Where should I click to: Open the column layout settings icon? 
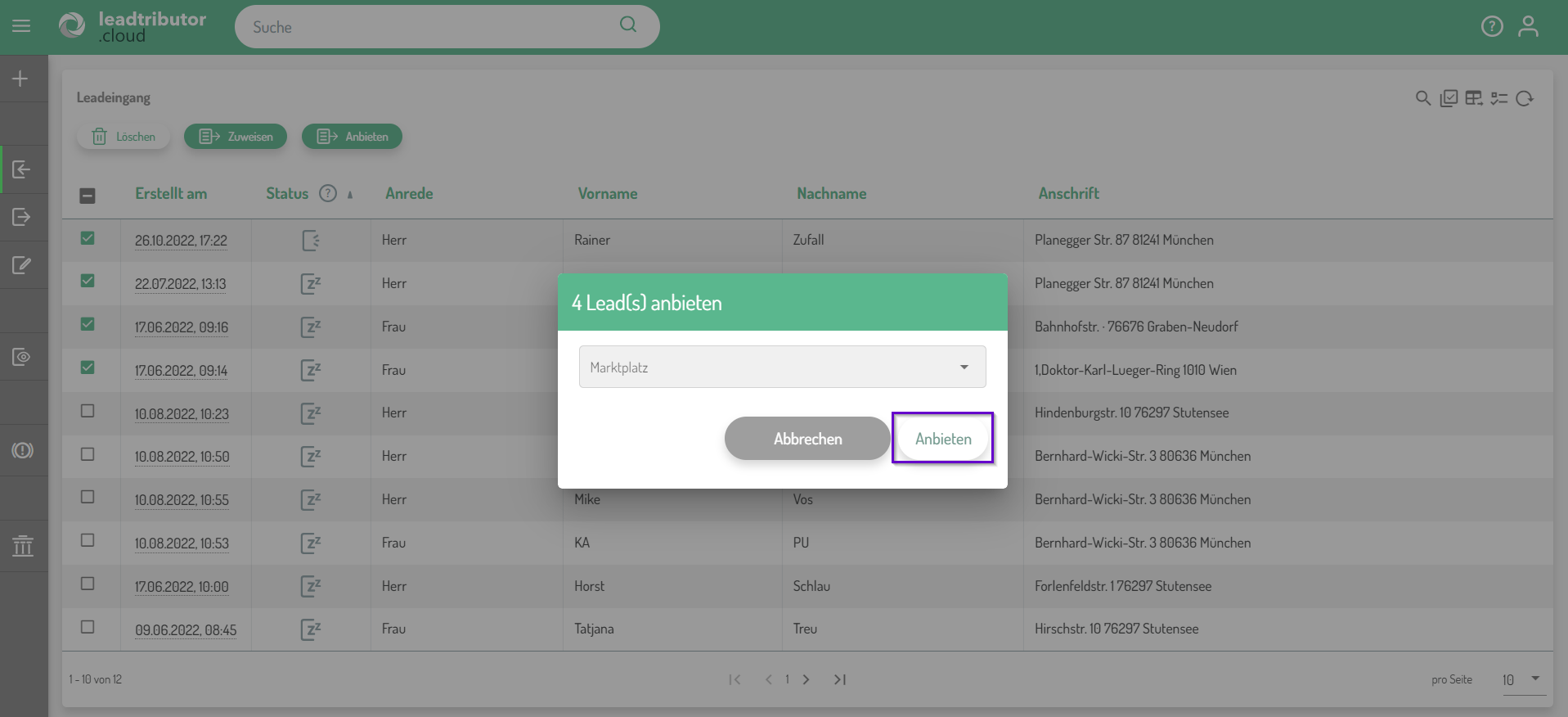[x=1474, y=98]
